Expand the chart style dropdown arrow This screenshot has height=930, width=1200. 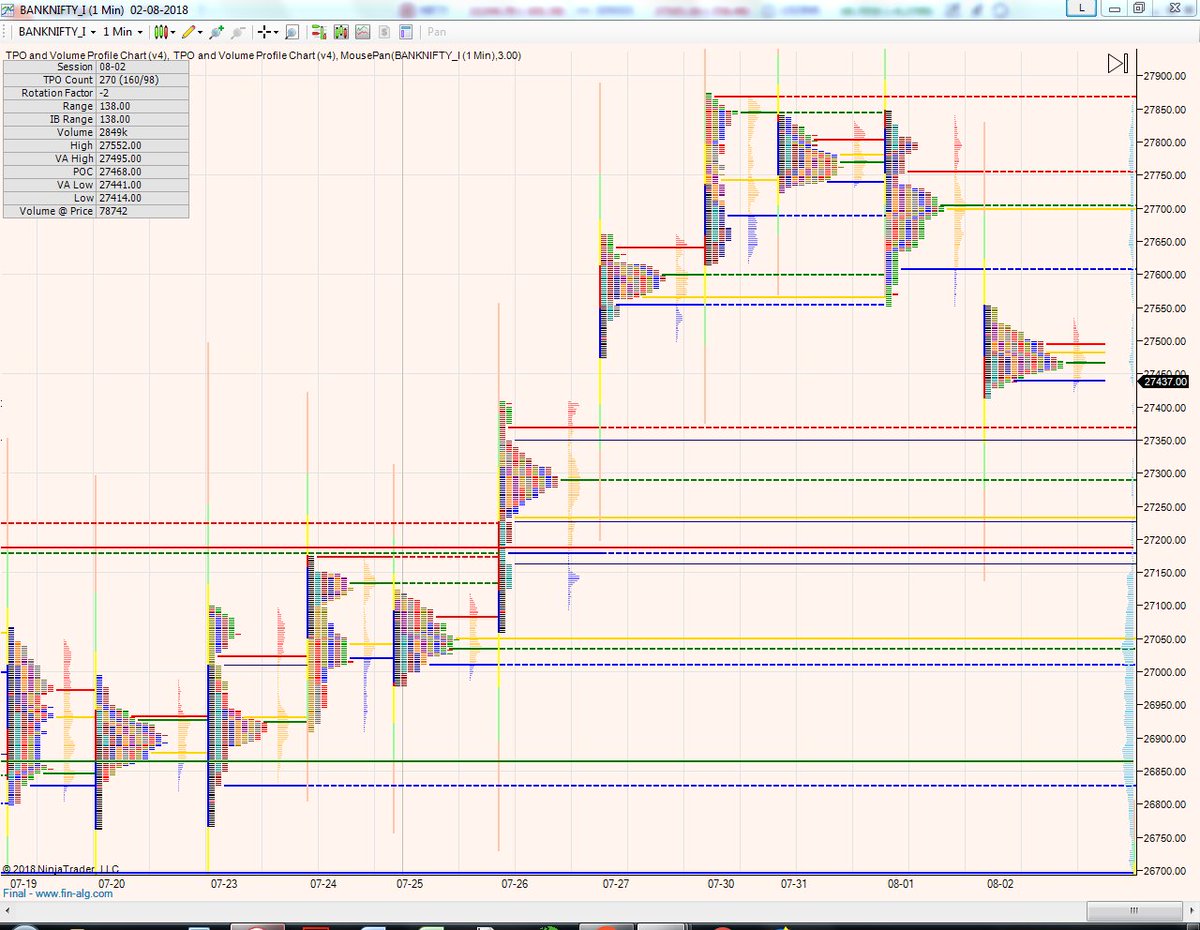pos(171,32)
